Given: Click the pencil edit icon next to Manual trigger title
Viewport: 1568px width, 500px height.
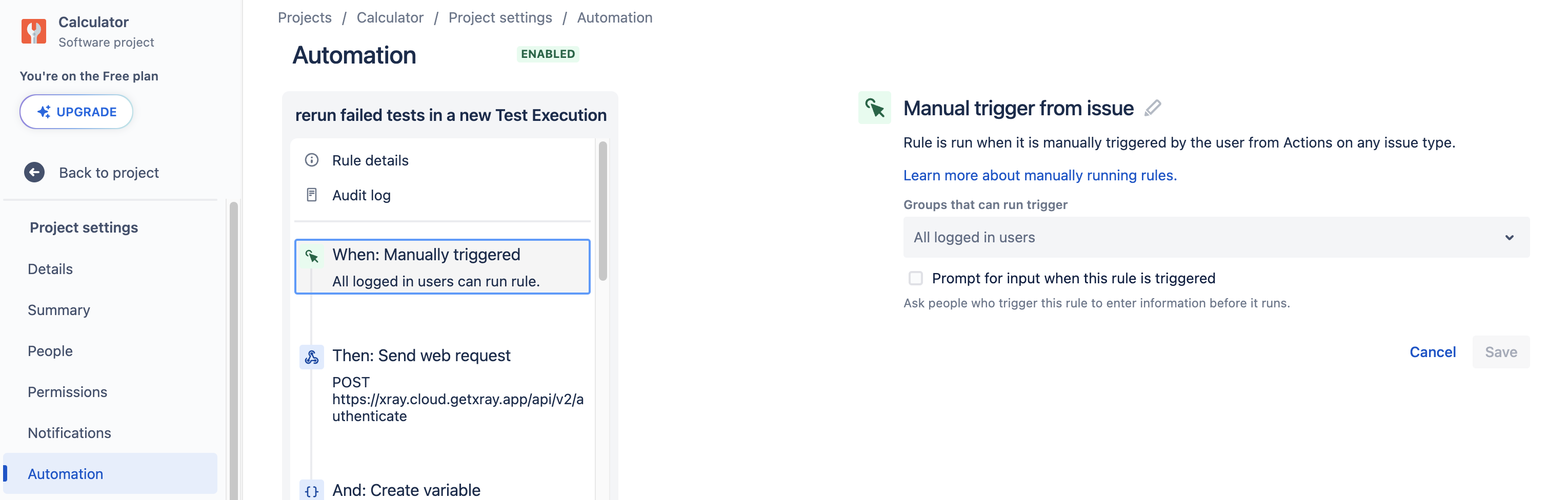Looking at the screenshot, I should 1152,108.
